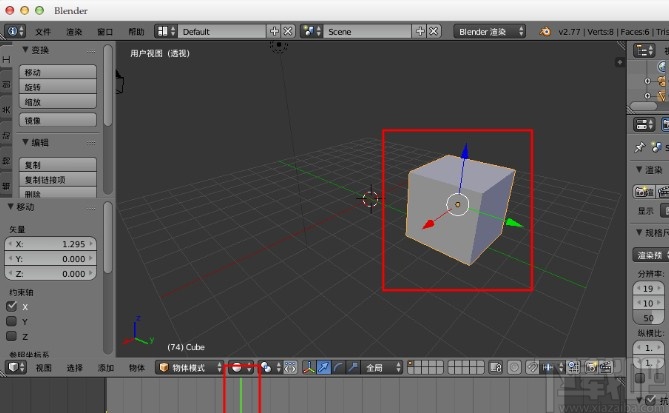Click the 复制链接项 button
The width and height of the screenshot is (669, 413).
click(x=58, y=180)
